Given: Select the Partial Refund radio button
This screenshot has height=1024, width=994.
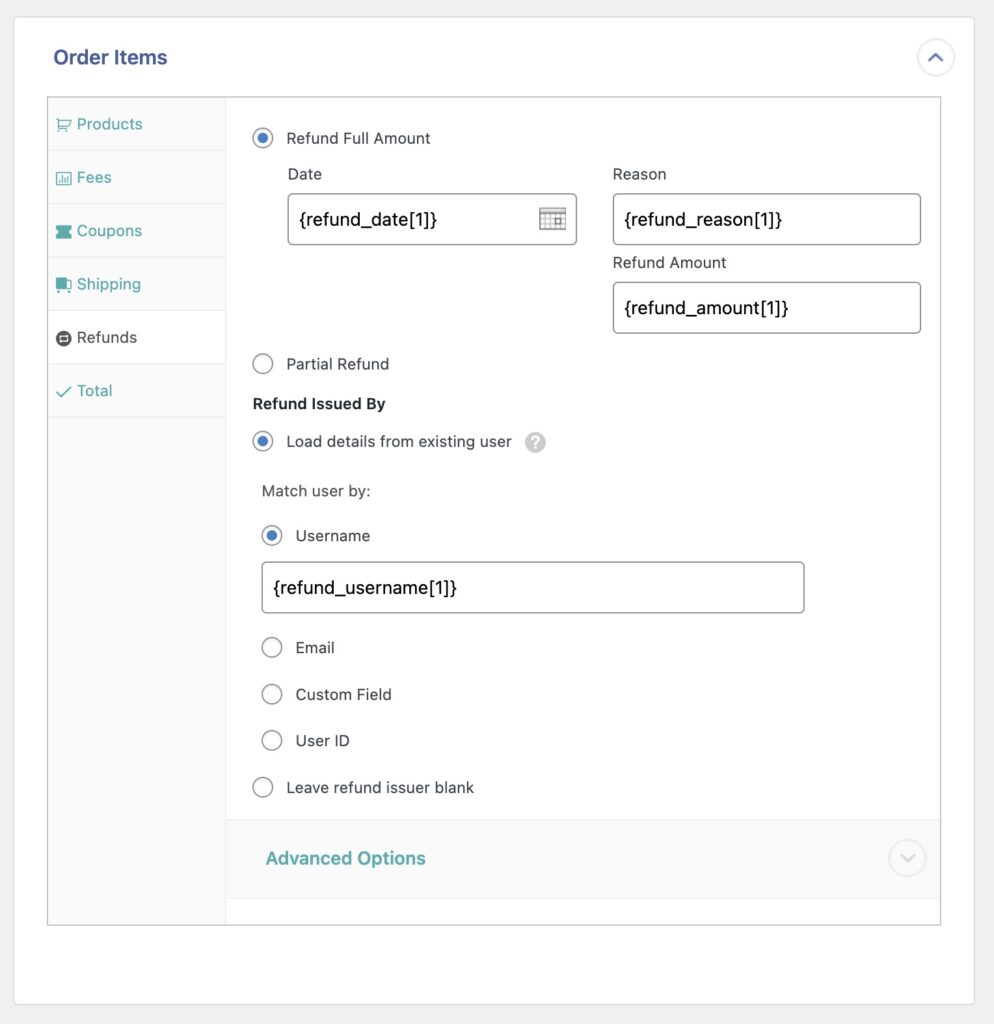Looking at the screenshot, I should click(x=262, y=364).
